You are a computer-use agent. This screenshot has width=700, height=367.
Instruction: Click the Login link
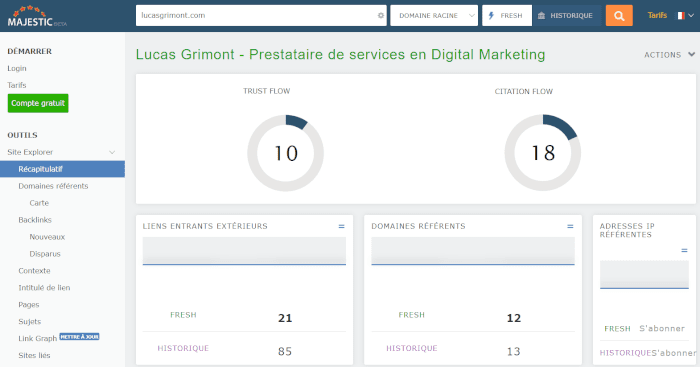pos(17,68)
